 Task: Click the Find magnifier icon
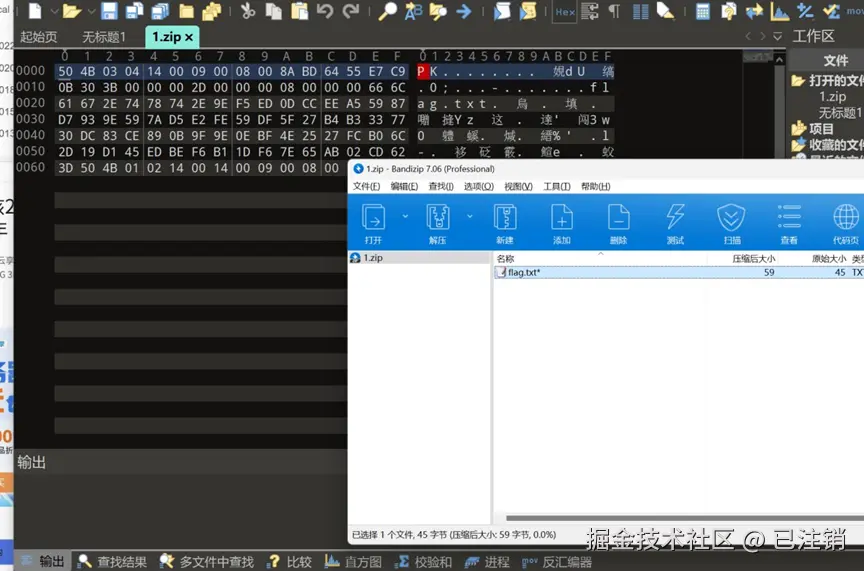[x=387, y=10]
